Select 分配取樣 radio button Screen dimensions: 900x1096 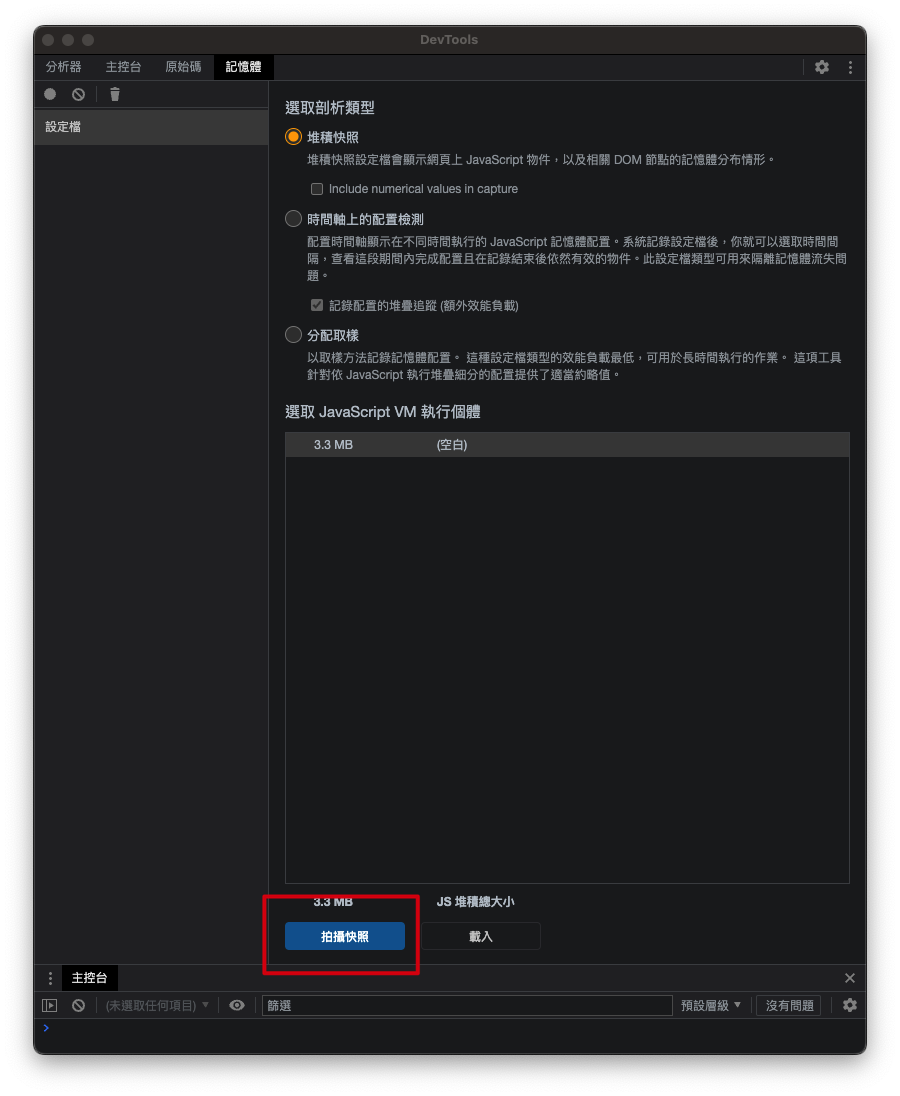point(293,335)
